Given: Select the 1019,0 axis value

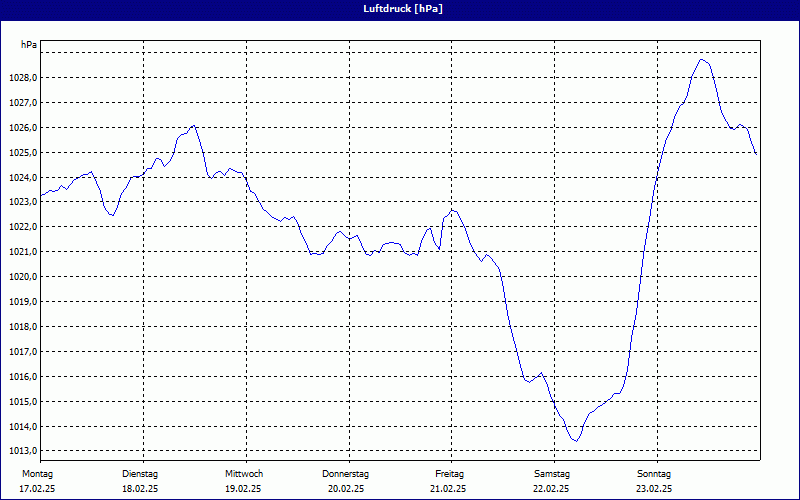Looking at the screenshot, I should click(23, 302).
